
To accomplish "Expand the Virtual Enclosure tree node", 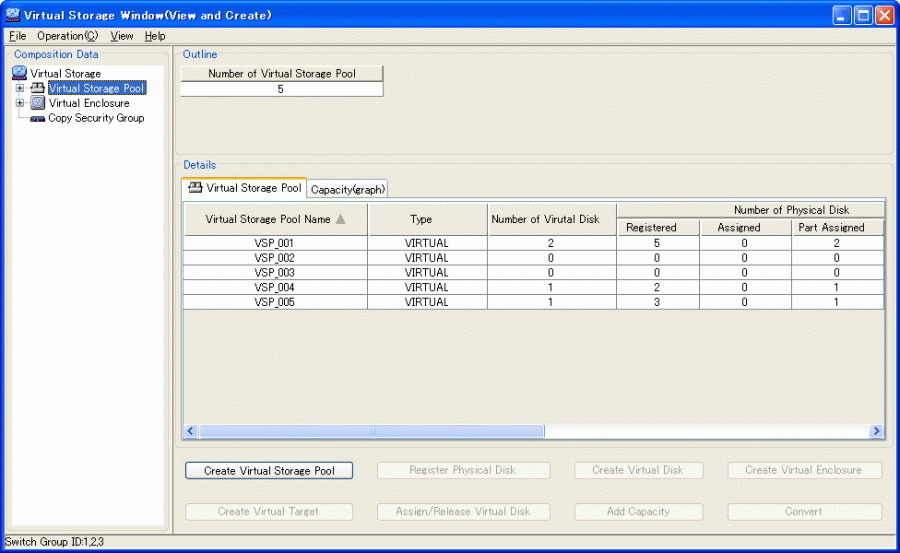I will (19, 103).
